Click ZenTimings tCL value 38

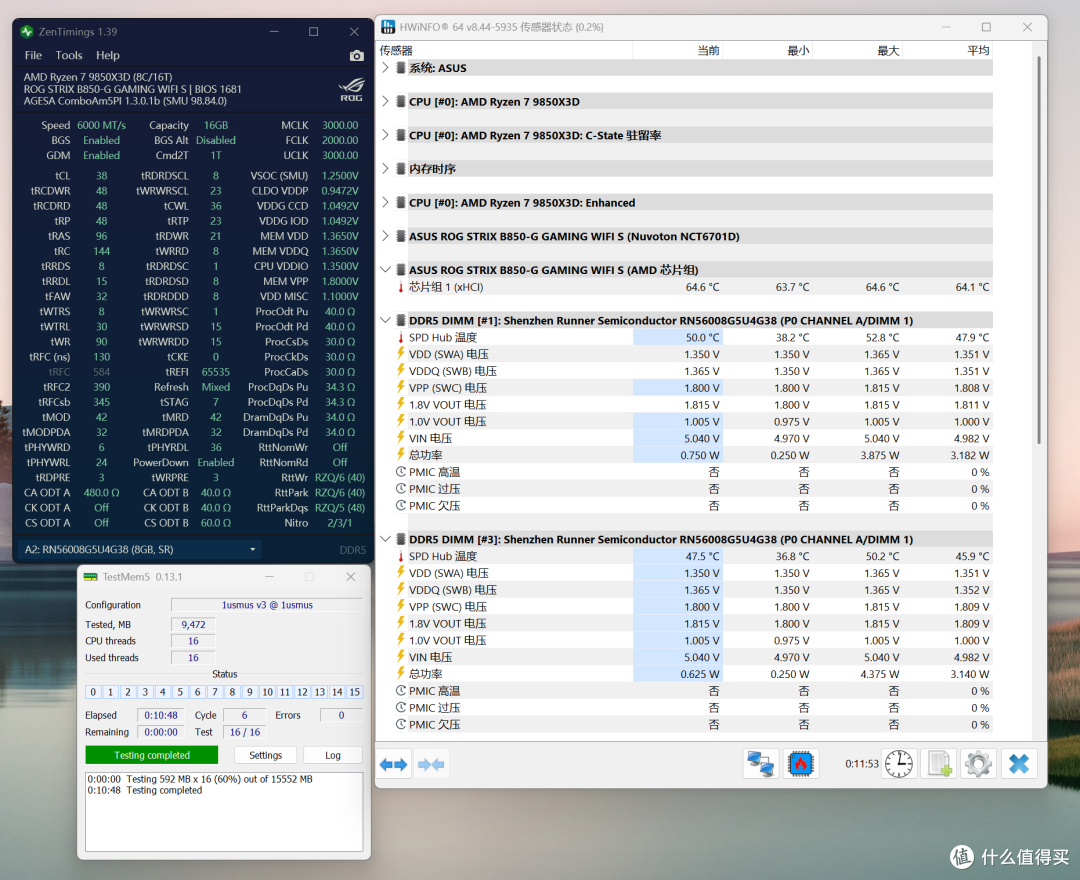[x=101, y=176]
